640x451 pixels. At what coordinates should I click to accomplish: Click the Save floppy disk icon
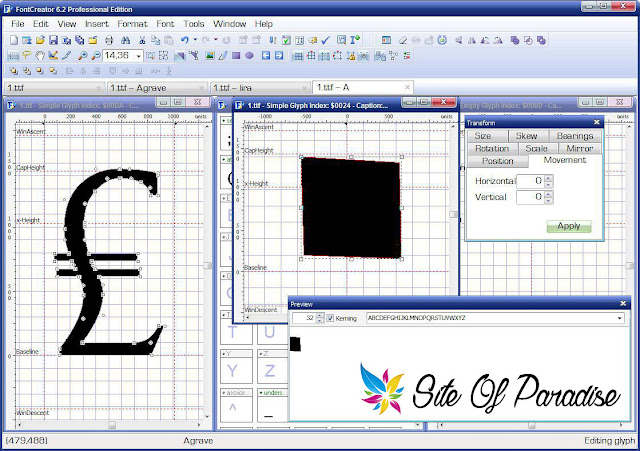pos(53,40)
